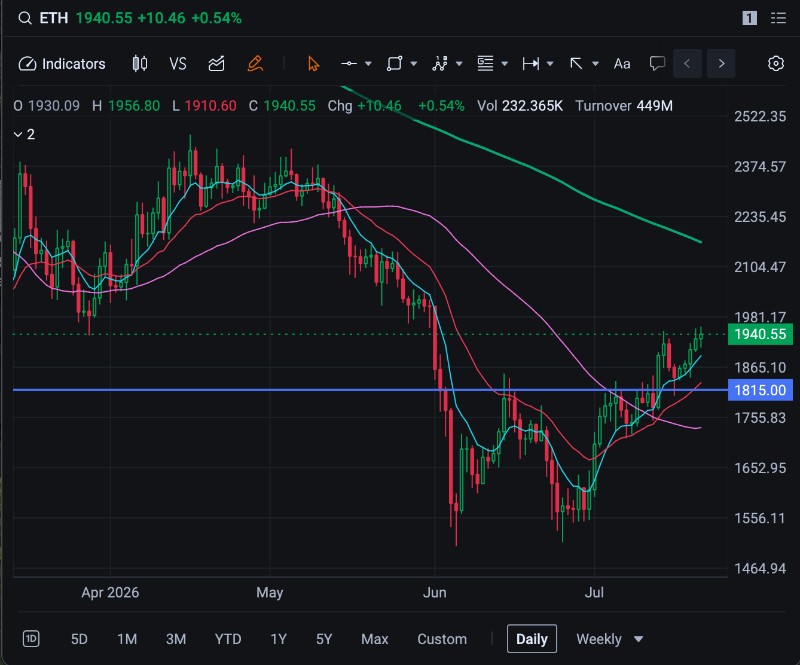
Task: Toggle the watchlist side panel icon
Action: click(x=778, y=18)
